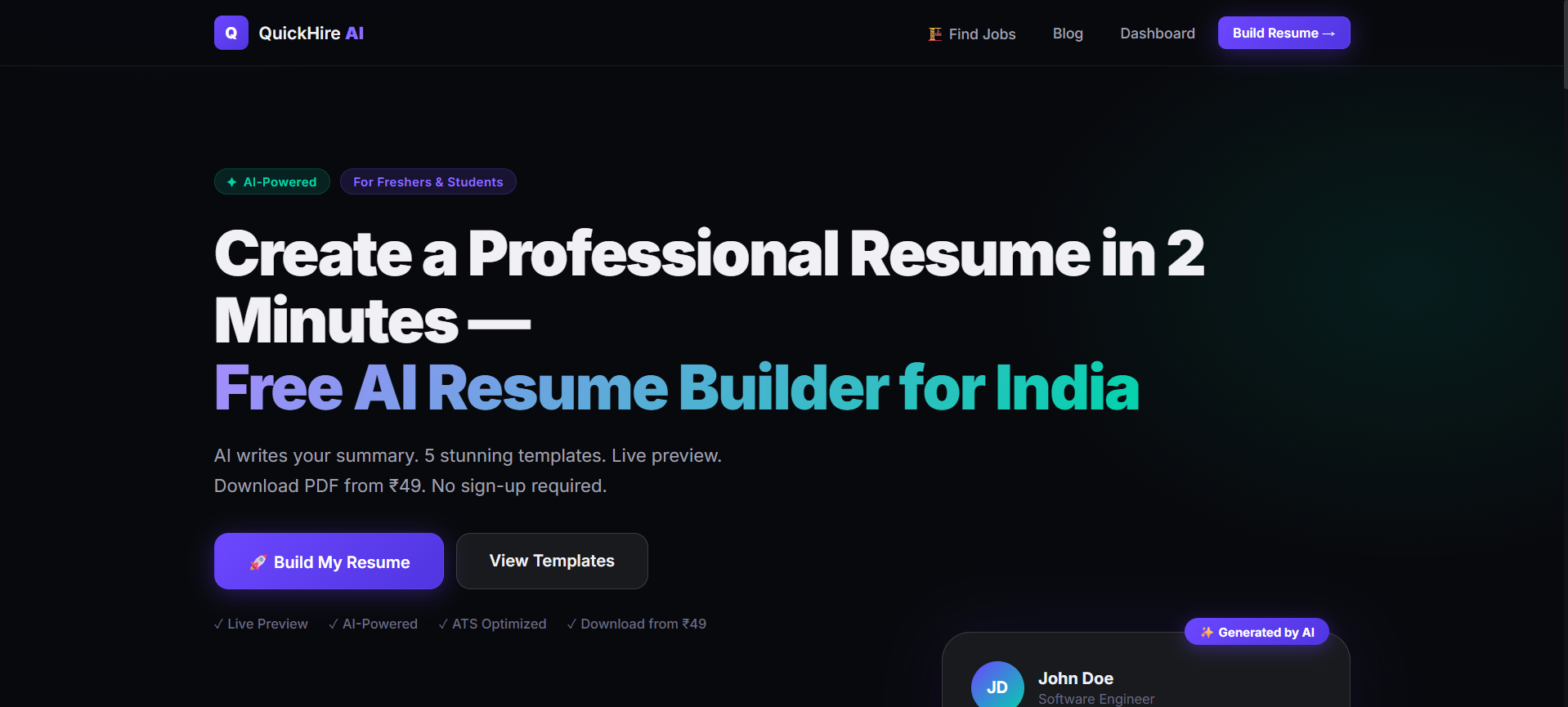Click the John Doe name text
This screenshot has width=1568, height=707.
pos(1076,678)
